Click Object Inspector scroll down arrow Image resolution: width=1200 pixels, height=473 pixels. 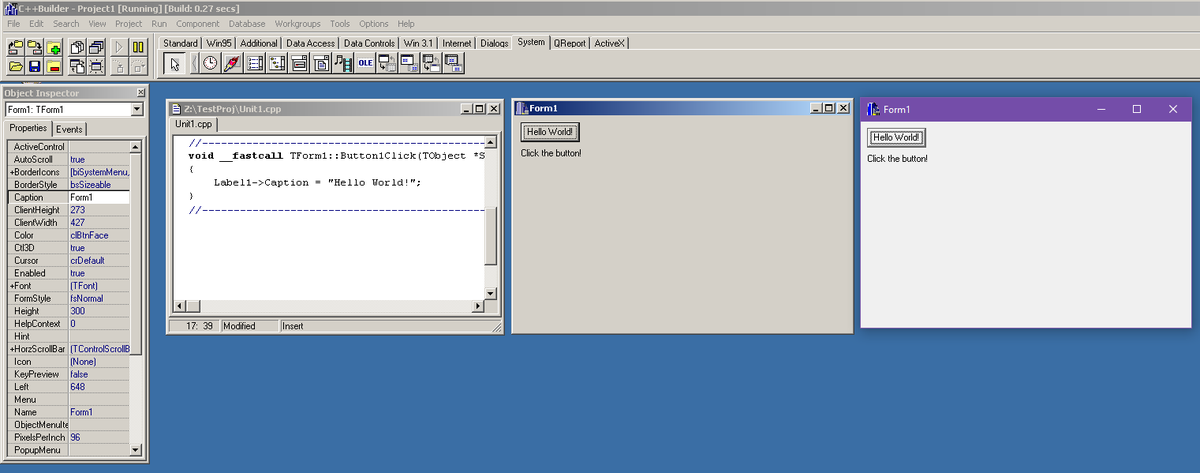pos(136,451)
